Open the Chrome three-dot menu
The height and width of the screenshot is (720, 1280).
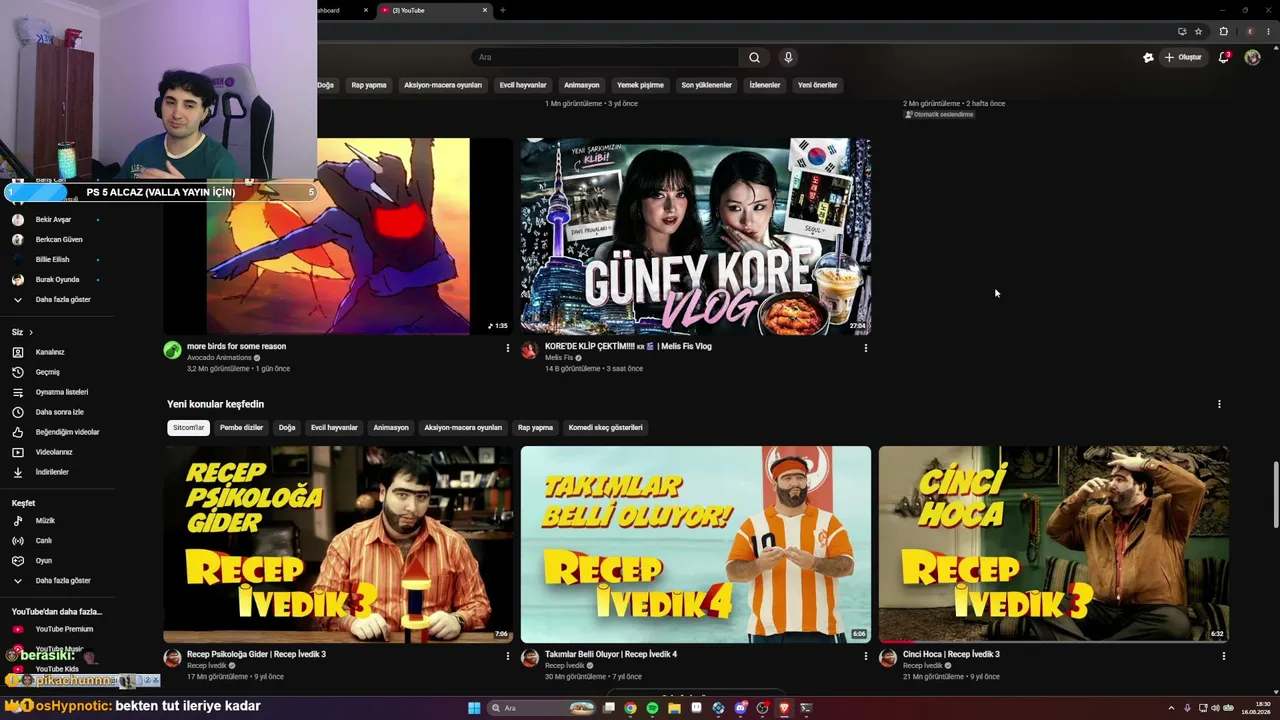[x=1268, y=31]
